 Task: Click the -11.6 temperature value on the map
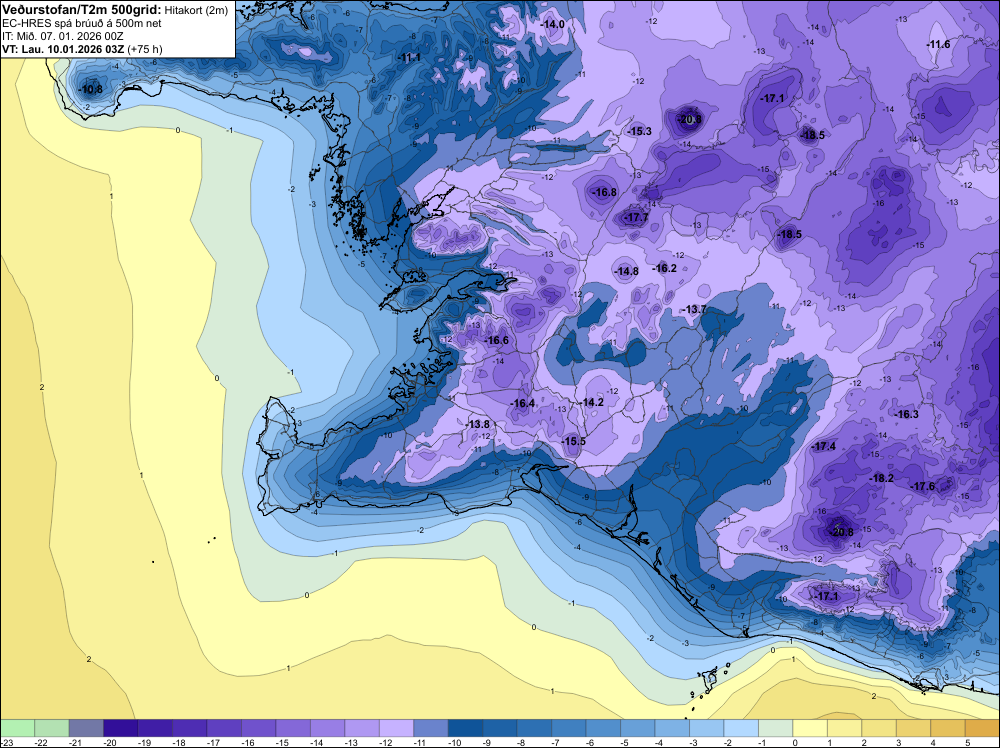click(x=938, y=44)
